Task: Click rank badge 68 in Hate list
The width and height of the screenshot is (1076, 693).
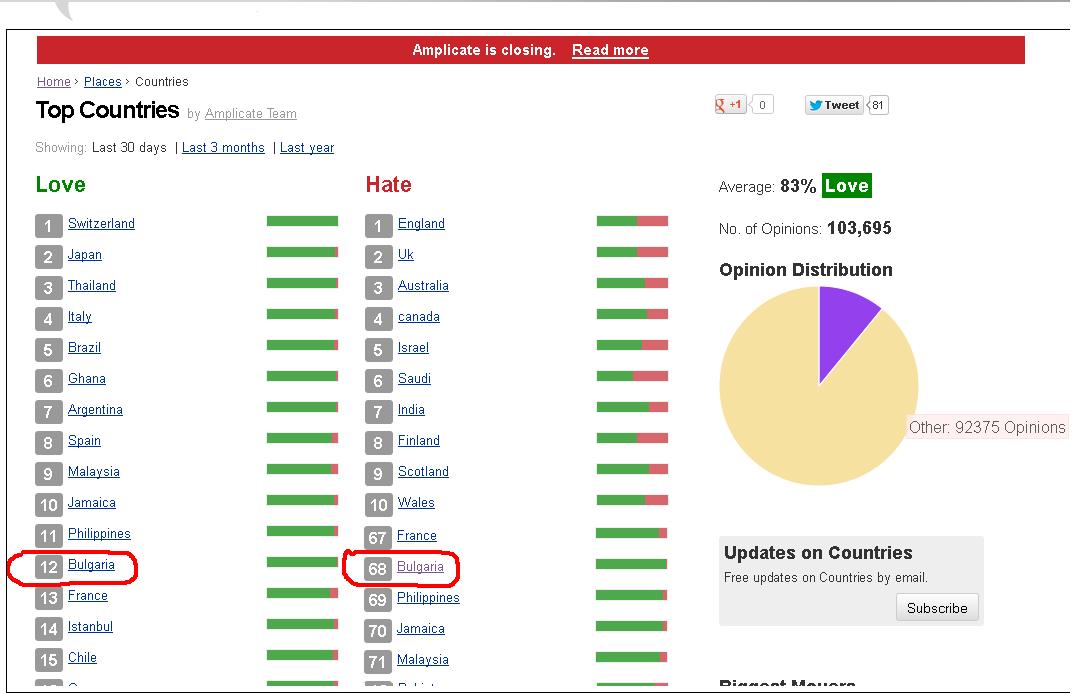Action: 377,569
